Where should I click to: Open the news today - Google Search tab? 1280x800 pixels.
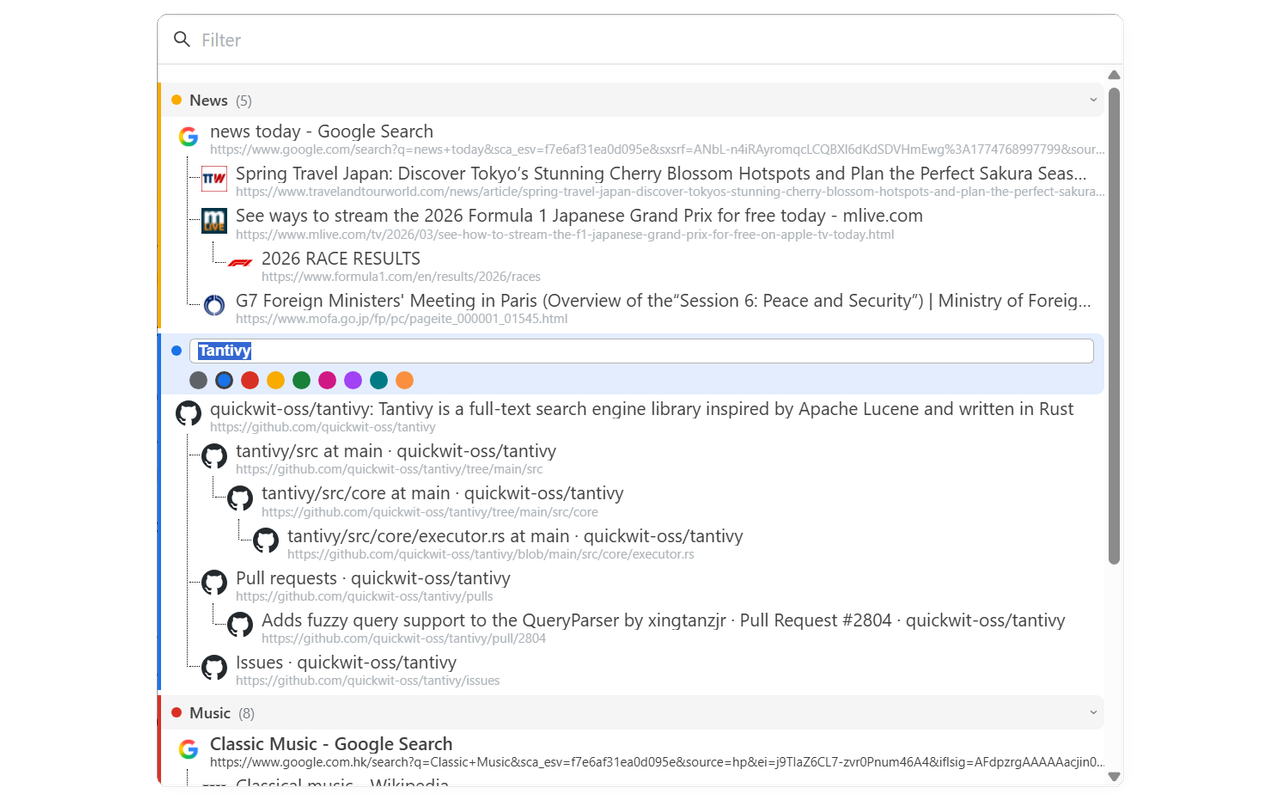tap(322, 131)
